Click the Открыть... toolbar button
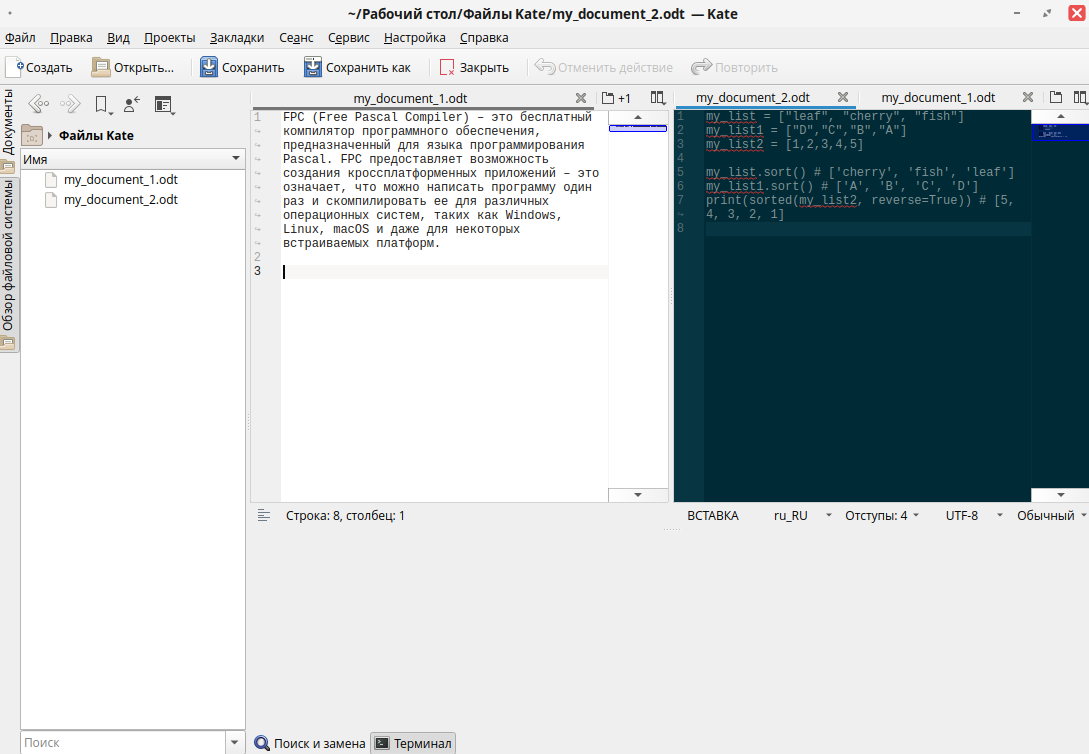Image resolution: width=1089 pixels, height=754 pixels. point(133,68)
